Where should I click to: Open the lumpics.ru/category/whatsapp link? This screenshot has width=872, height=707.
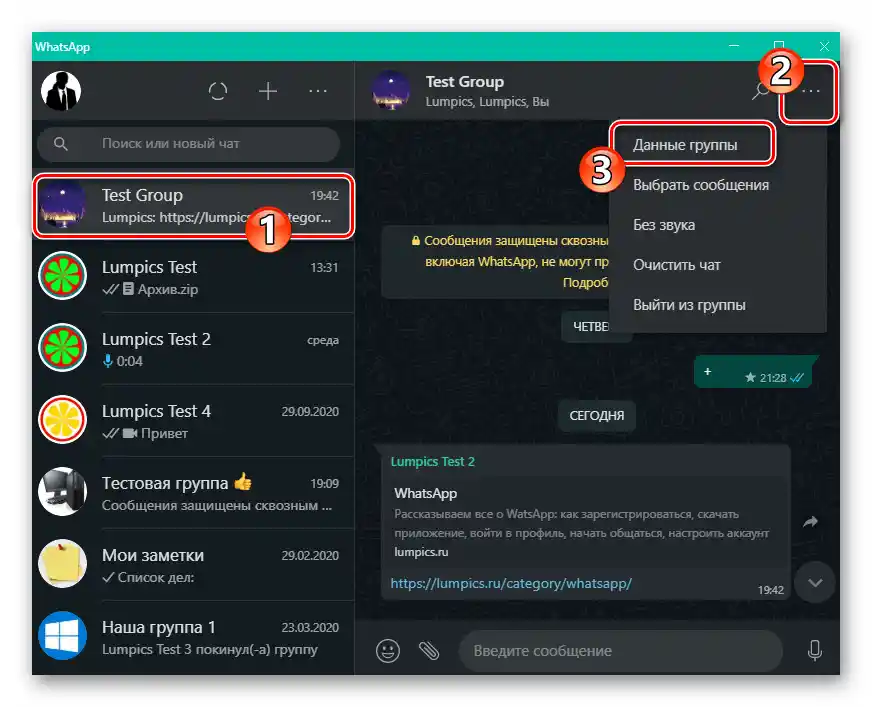pyautogui.click(x=511, y=584)
